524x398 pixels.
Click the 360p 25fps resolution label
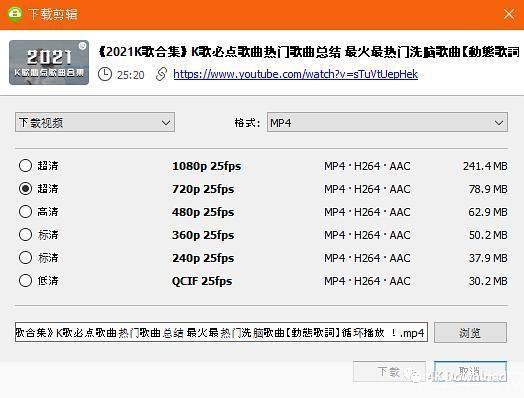[x=203, y=235]
